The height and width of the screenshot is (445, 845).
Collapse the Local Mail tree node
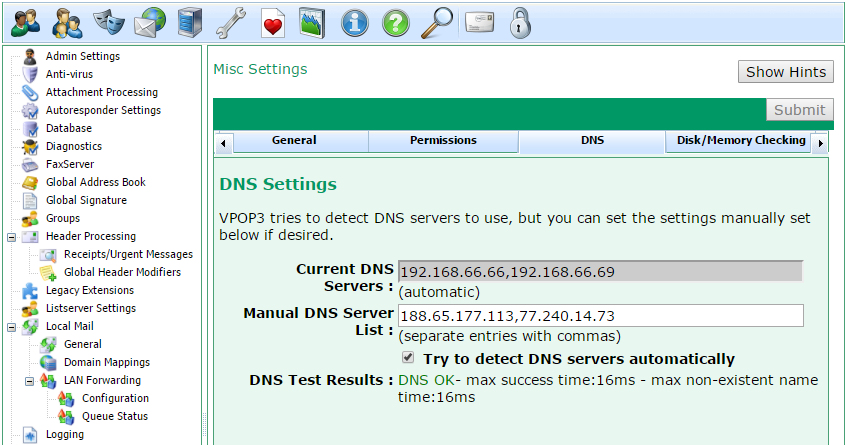point(12,327)
